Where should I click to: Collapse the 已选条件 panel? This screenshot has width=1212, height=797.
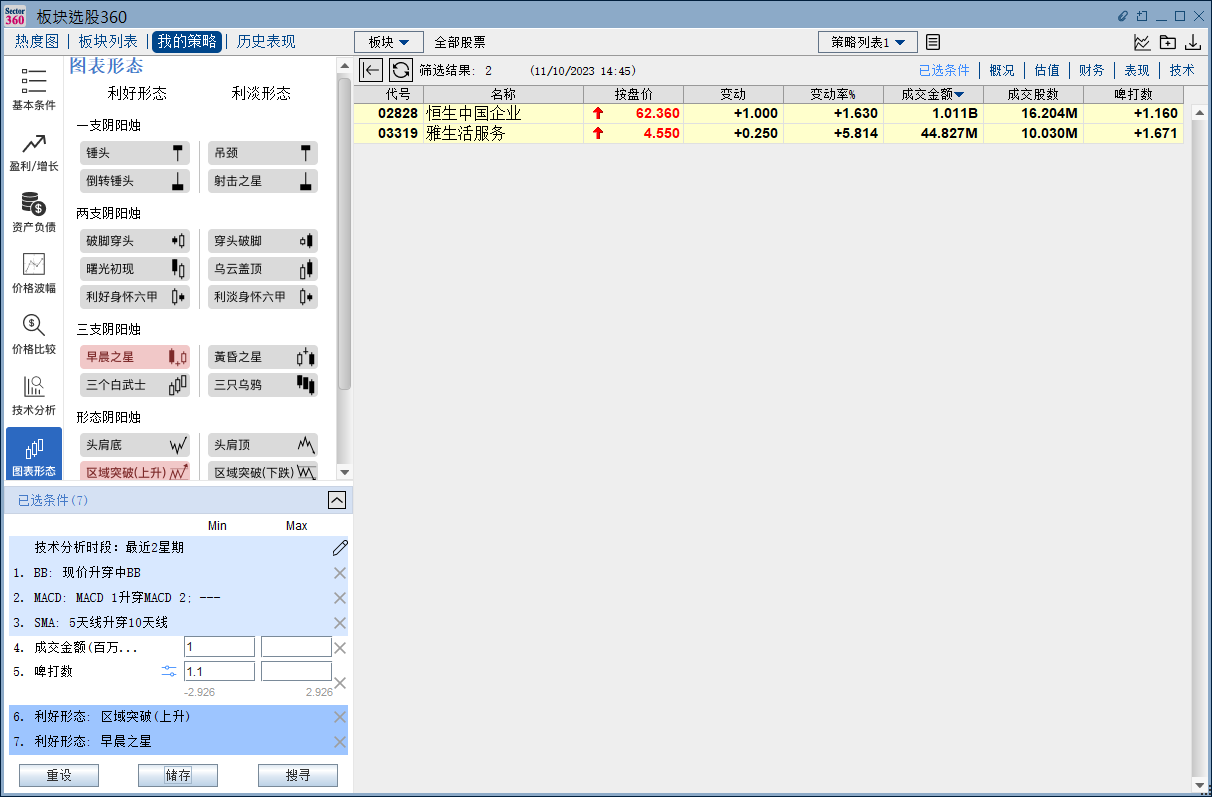(x=337, y=500)
